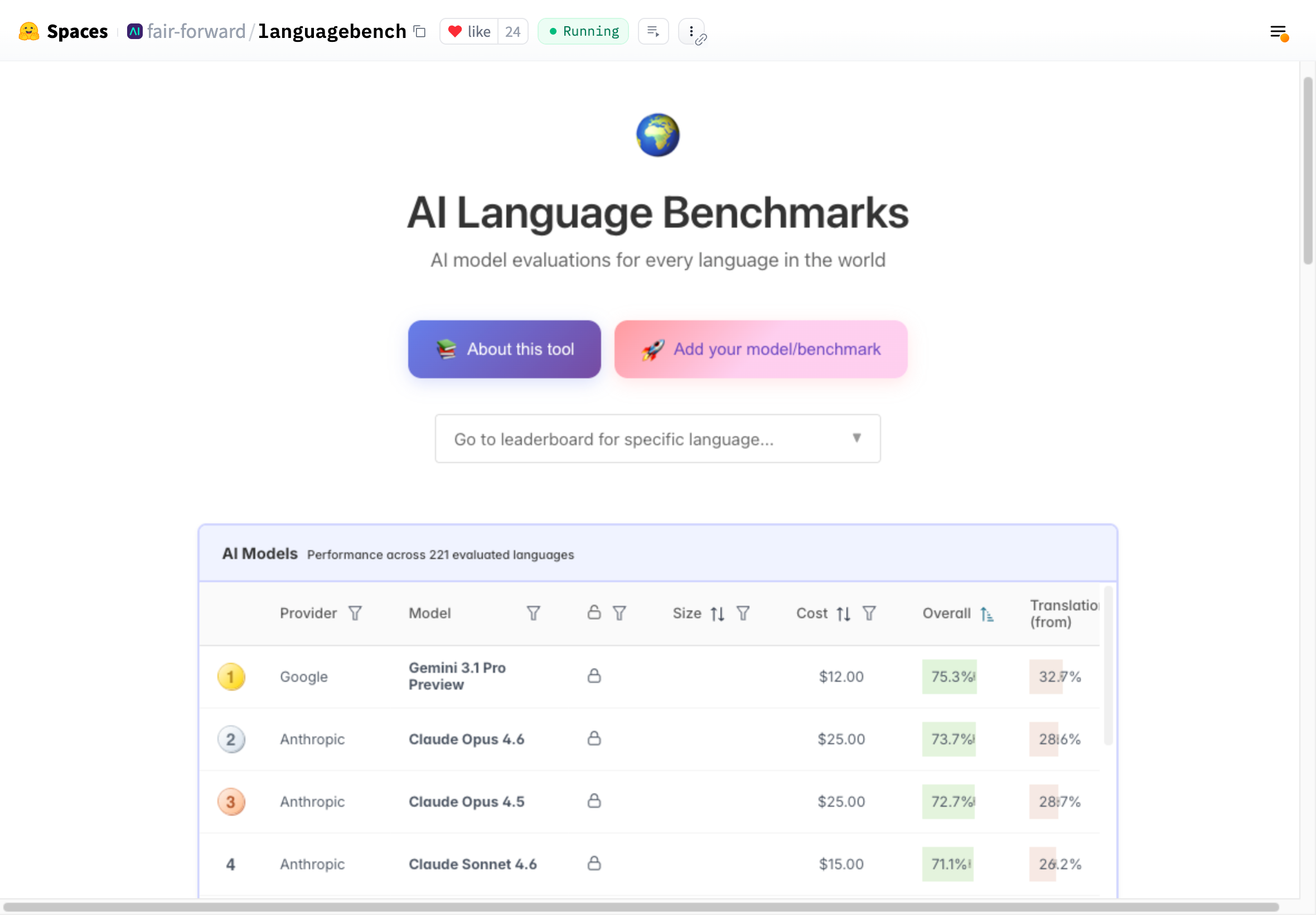The height and width of the screenshot is (915, 1316).
Task: Click the $12.00 cost cell
Action: (x=841, y=677)
